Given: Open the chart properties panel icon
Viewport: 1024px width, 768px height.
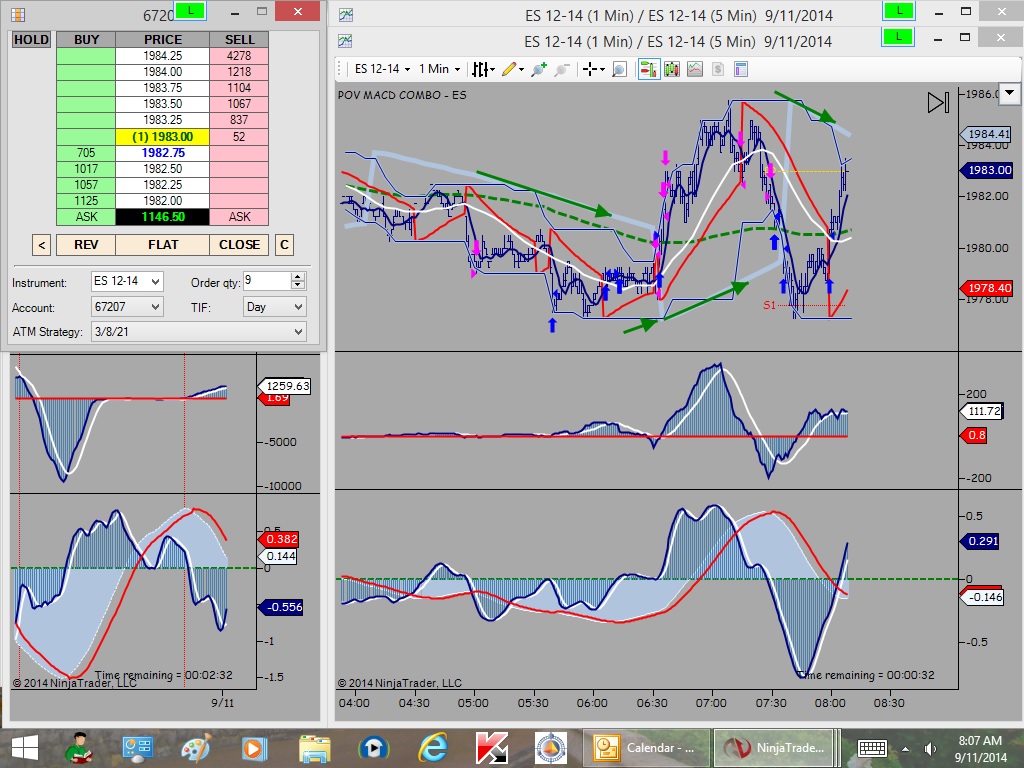Looking at the screenshot, I should tap(741, 69).
